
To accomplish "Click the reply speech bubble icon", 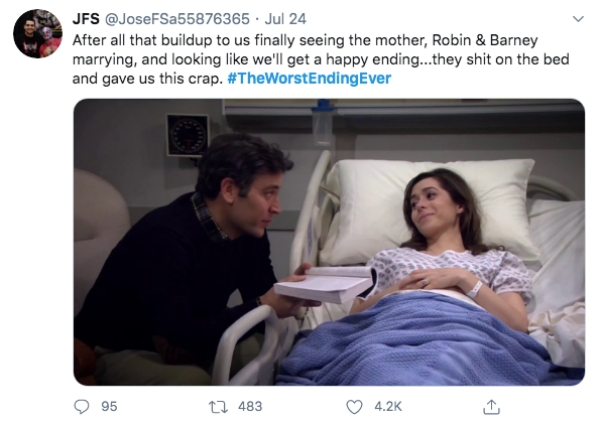I will coord(83,407).
